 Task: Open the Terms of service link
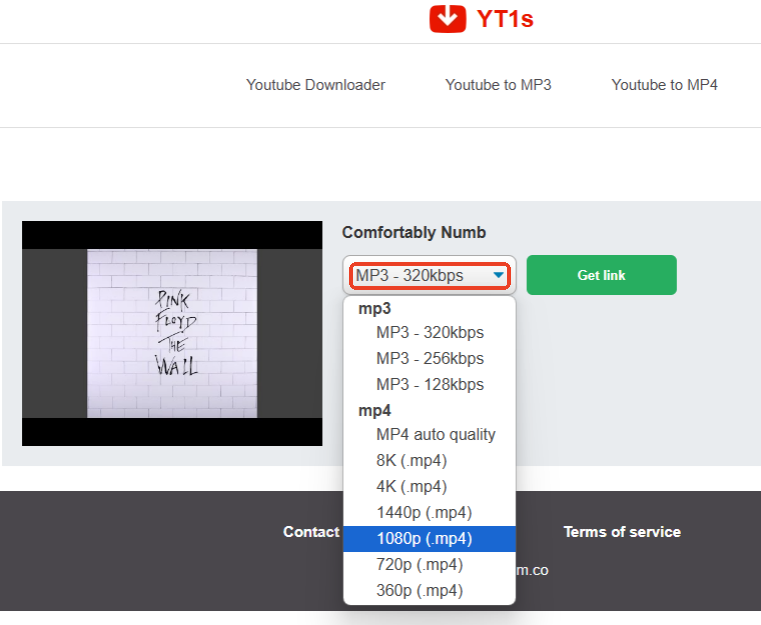point(621,532)
